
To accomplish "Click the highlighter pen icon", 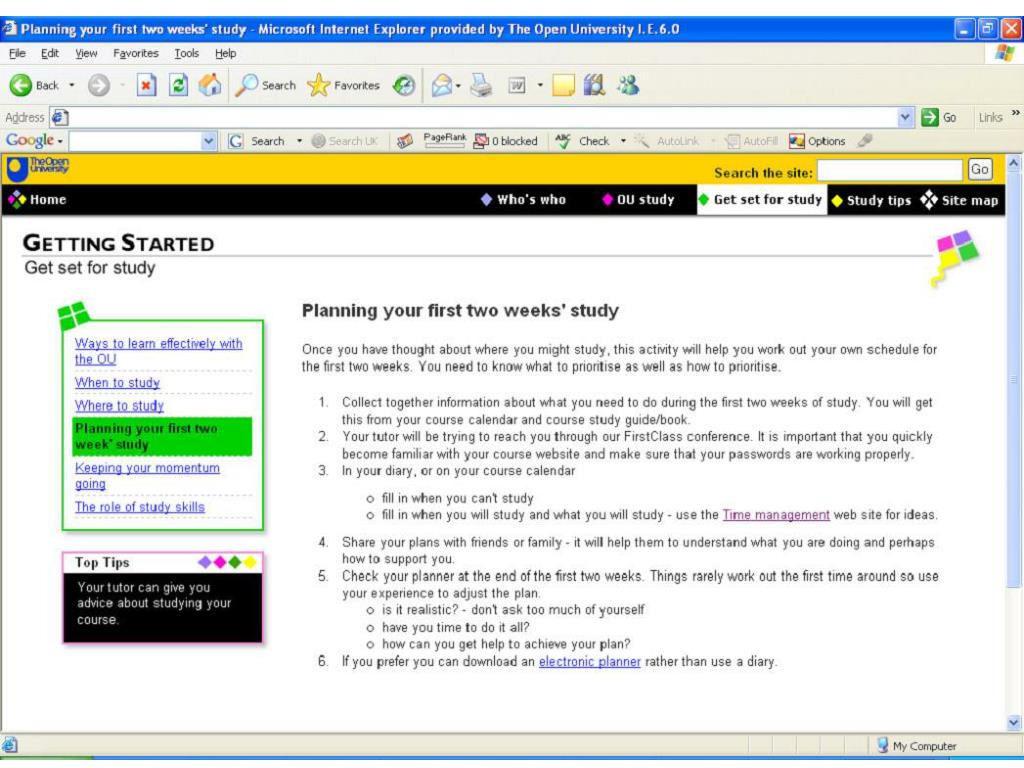I will tap(865, 140).
